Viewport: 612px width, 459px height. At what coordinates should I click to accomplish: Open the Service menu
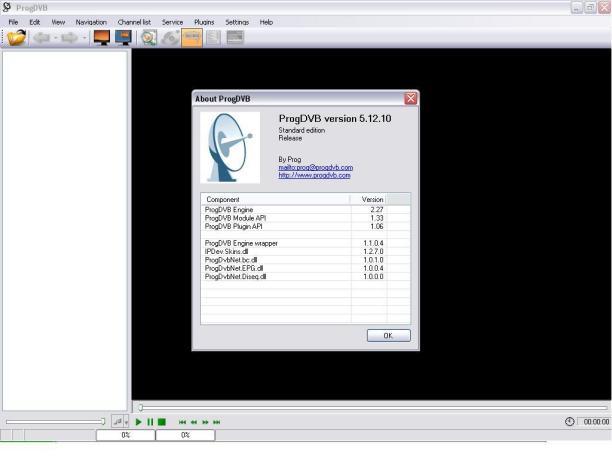(x=173, y=22)
